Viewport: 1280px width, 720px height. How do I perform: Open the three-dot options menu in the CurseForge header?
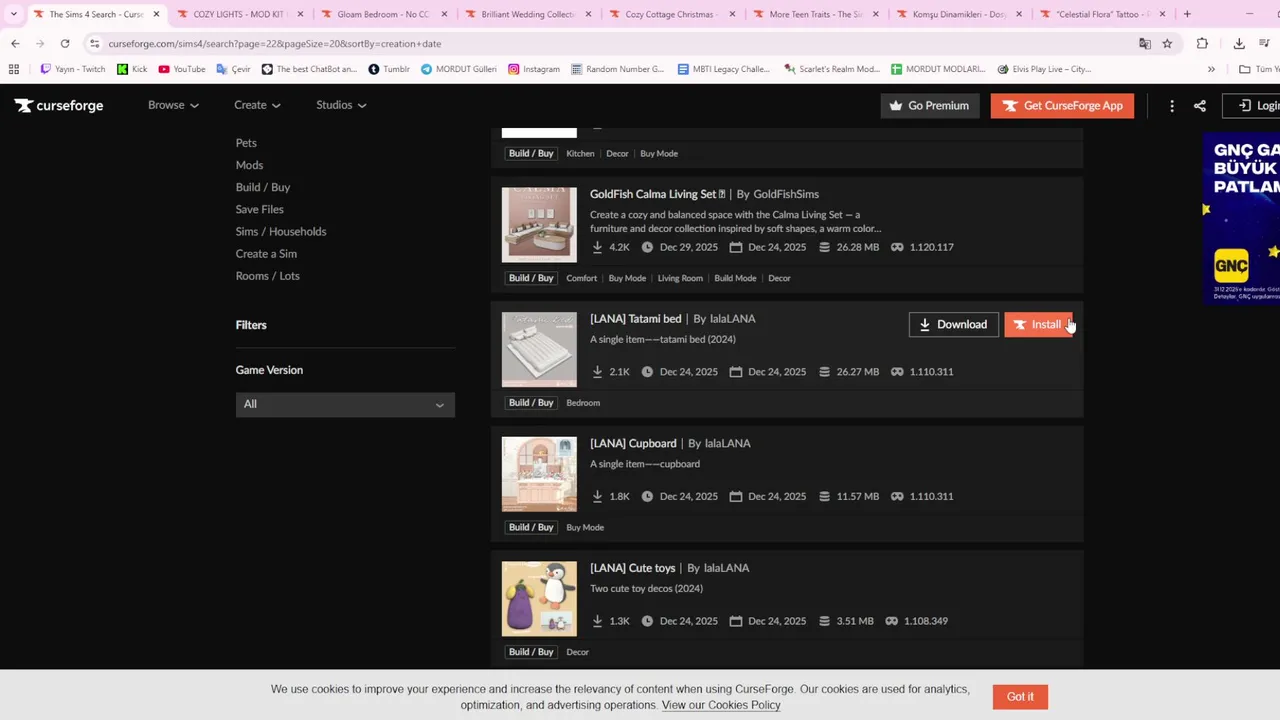point(1172,105)
